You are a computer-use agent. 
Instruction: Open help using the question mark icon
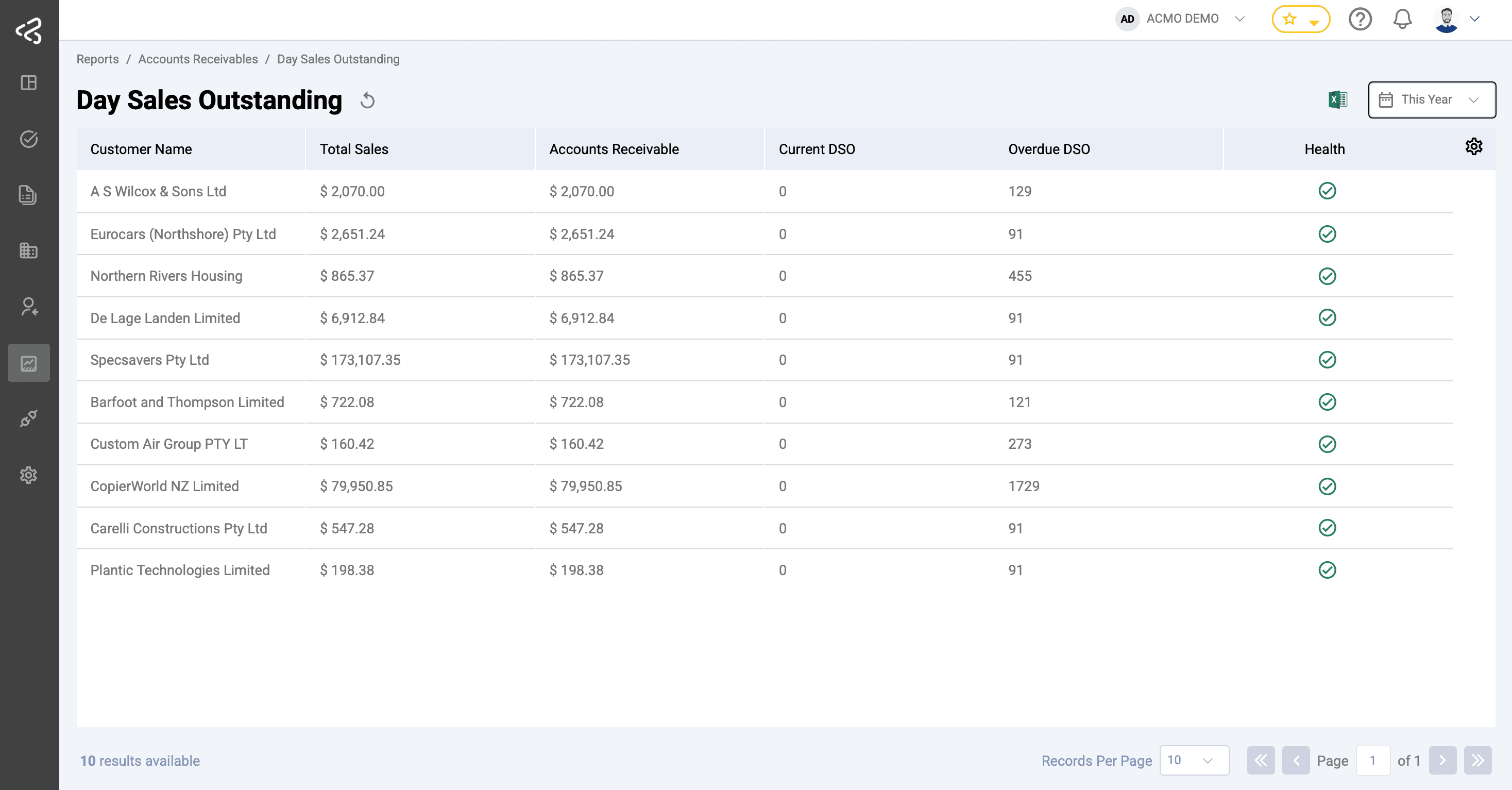click(x=1360, y=19)
